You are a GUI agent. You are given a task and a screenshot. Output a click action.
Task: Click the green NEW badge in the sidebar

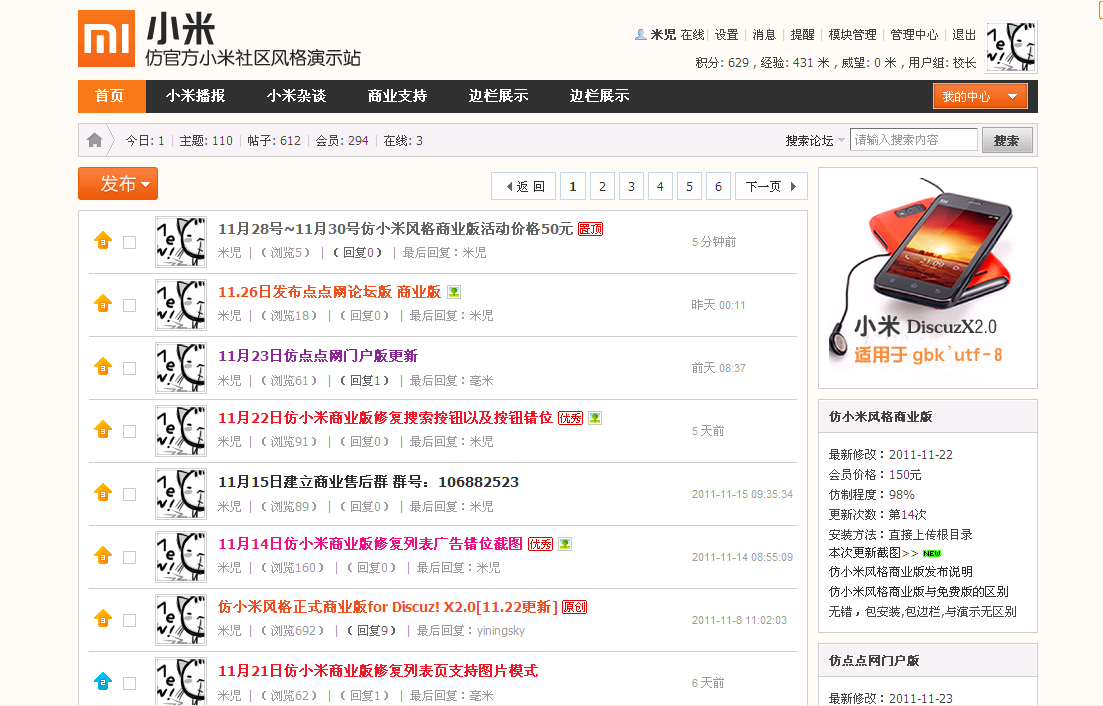[x=931, y=553]
